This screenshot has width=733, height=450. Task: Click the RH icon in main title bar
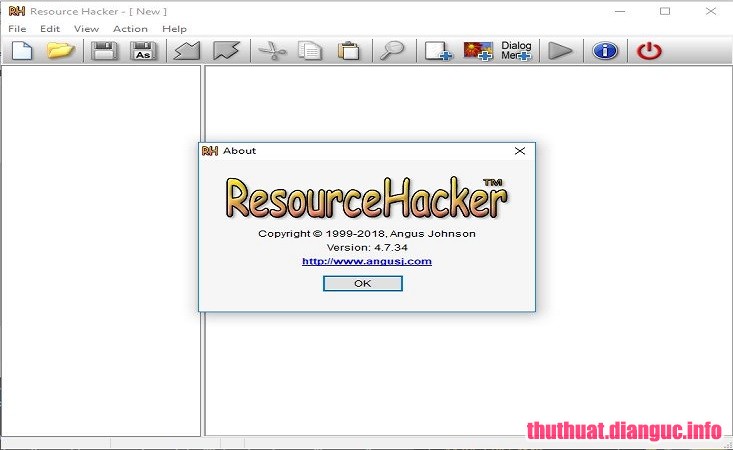tap(17, 11)
